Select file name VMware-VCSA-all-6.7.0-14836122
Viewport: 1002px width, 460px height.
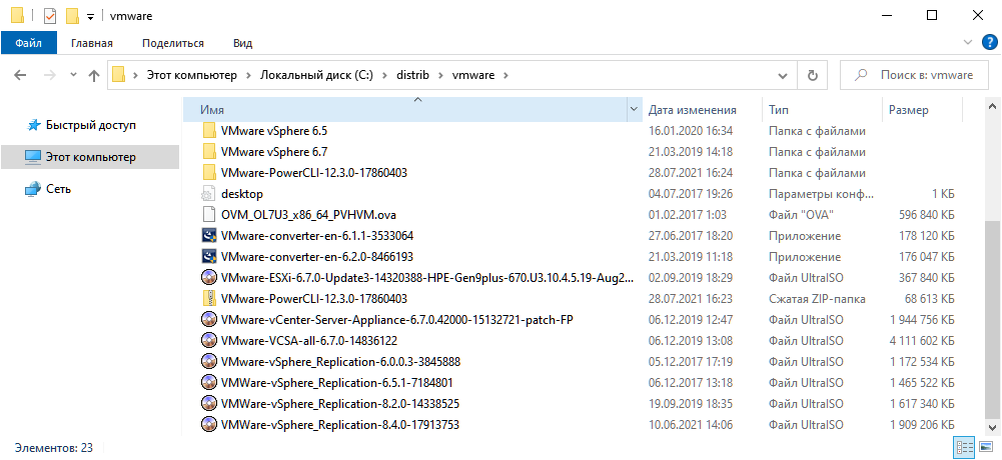coord(309,341)
